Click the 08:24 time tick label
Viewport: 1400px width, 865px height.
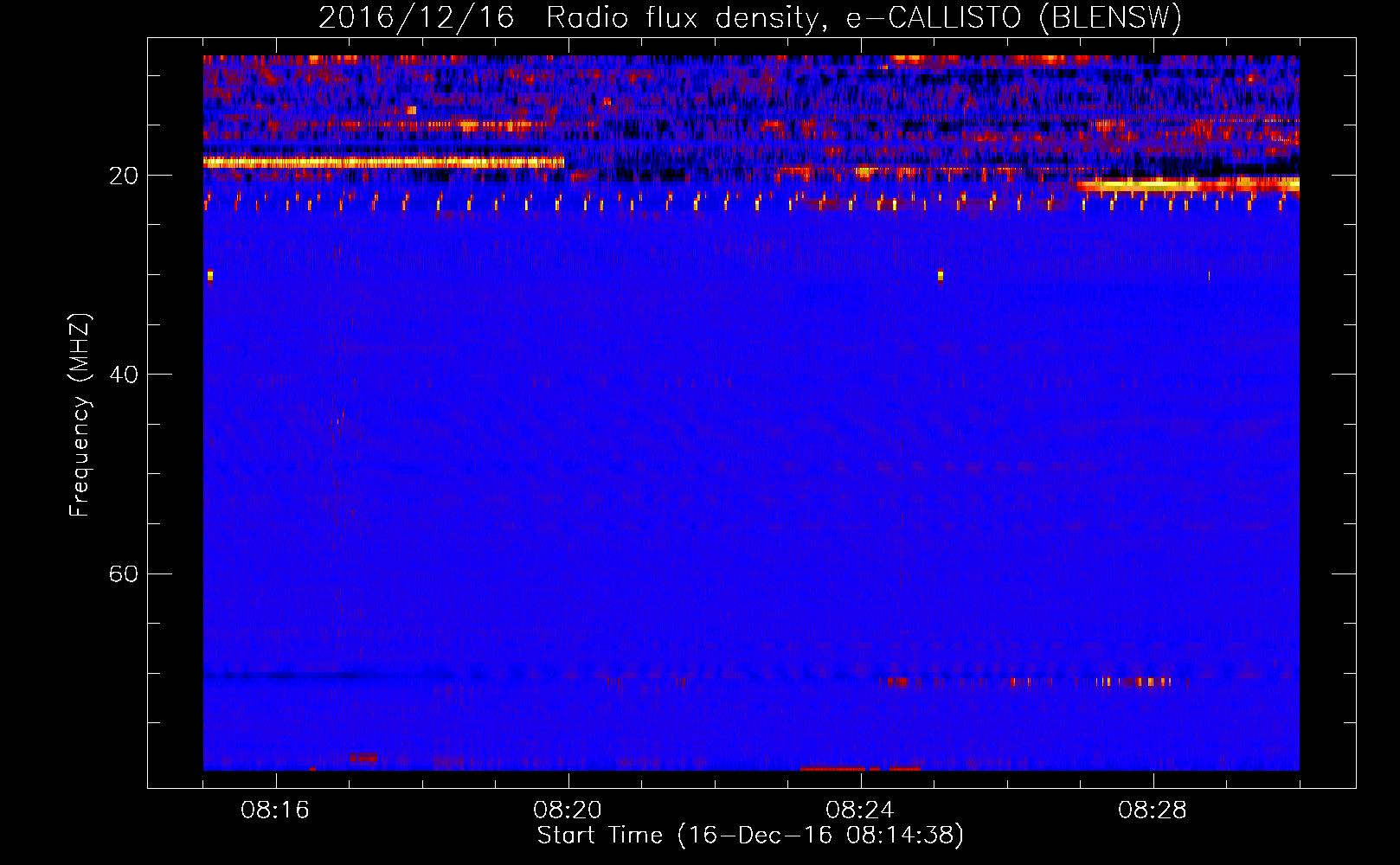coord(860,811)
